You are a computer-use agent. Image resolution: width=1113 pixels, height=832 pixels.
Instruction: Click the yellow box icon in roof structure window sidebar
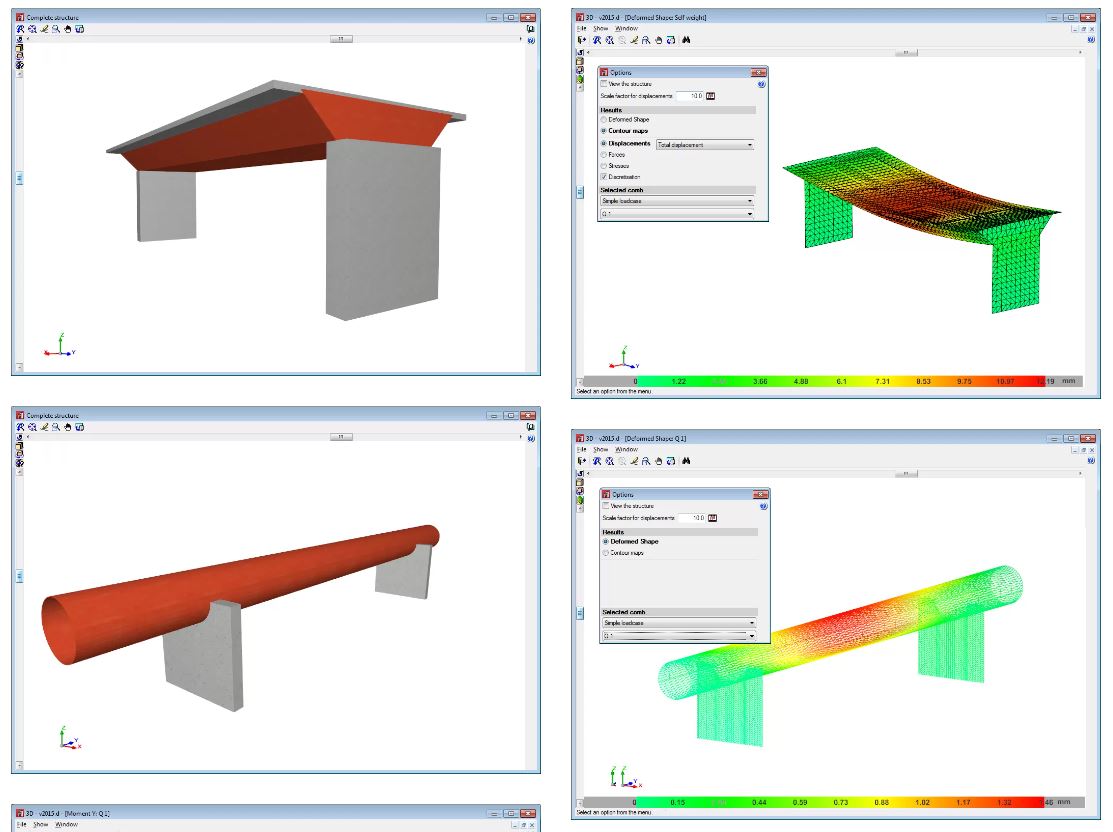[x=19, y=48]
